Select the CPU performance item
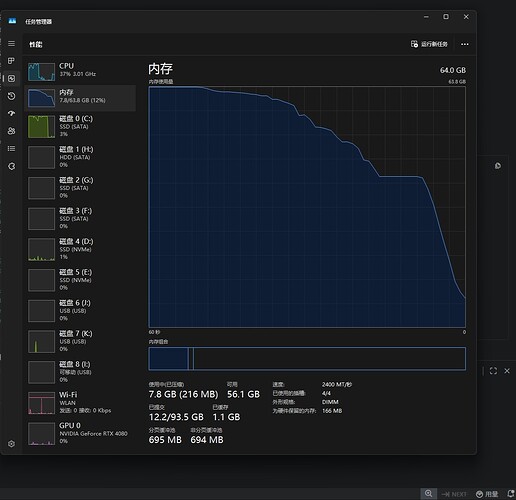 [80, 71]
